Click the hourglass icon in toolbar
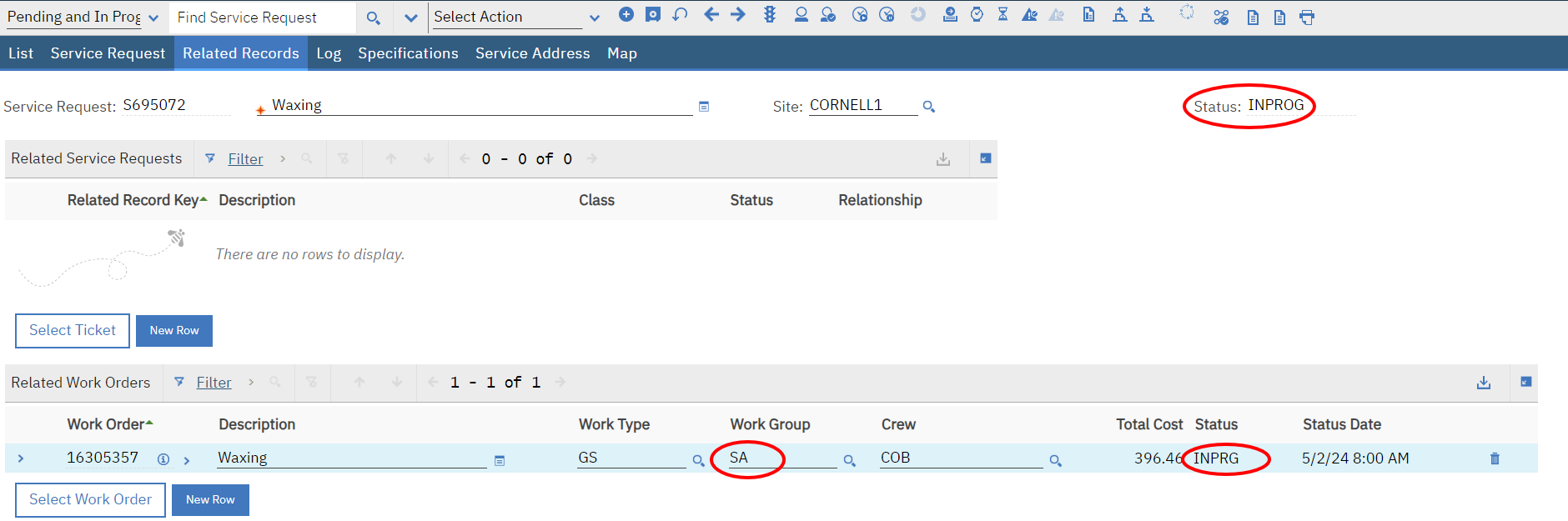Image resolution: width=1568 pixels, height=521 pixels. pyautogui.click(x=1003, y=14)
